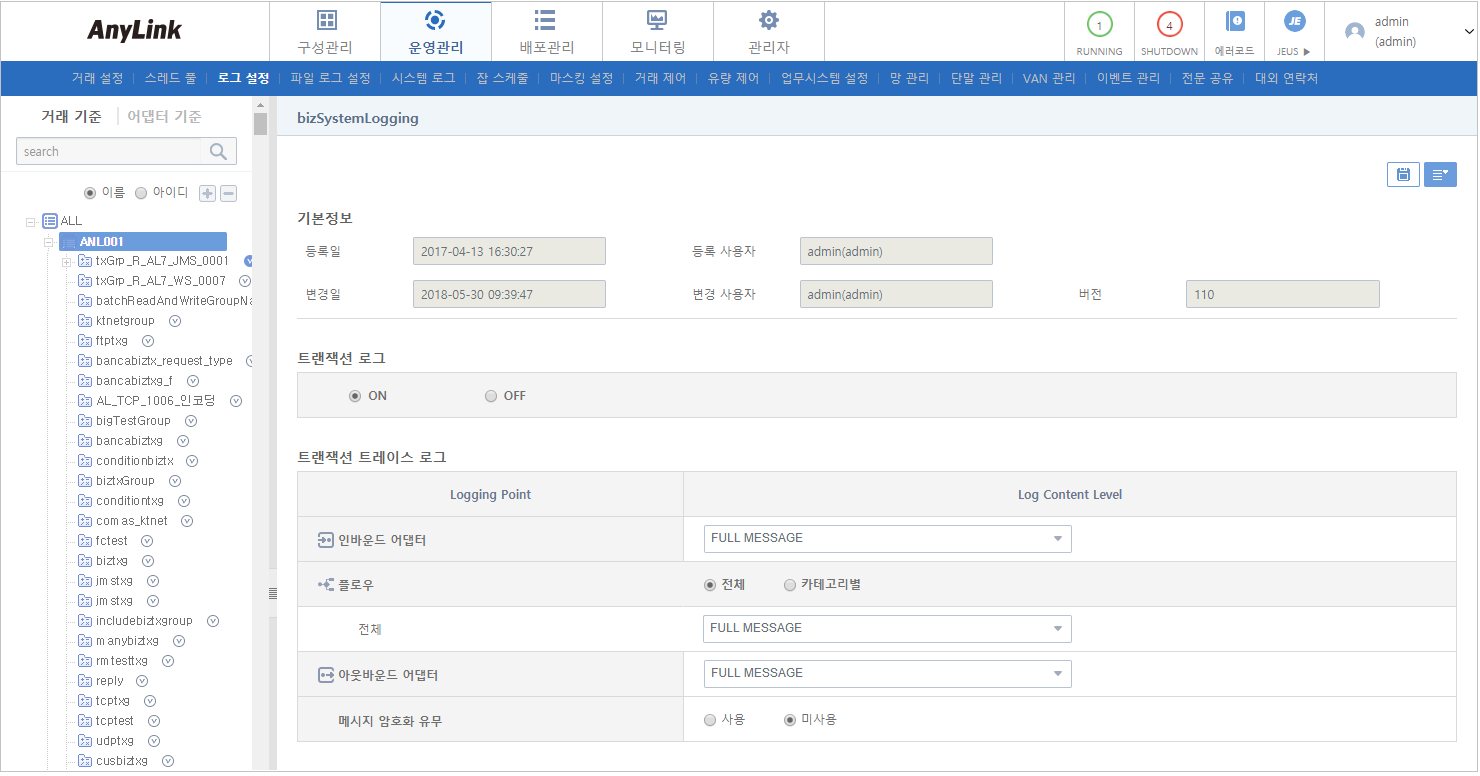Expand txGrp_R_AL7_JMS_0001 tree node

click(x=66, y=261)
